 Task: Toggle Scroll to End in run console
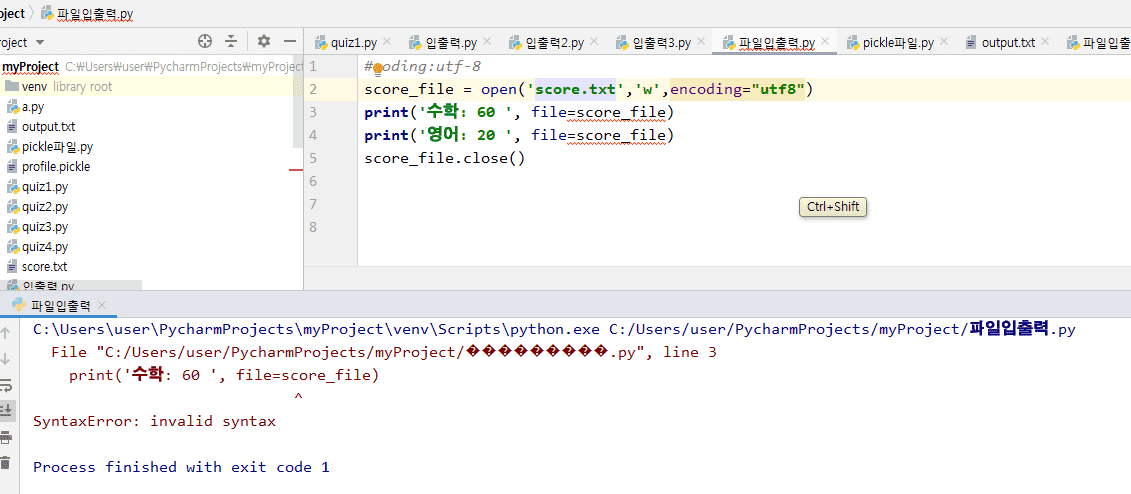pyautogui.click(x=6, y=410)
